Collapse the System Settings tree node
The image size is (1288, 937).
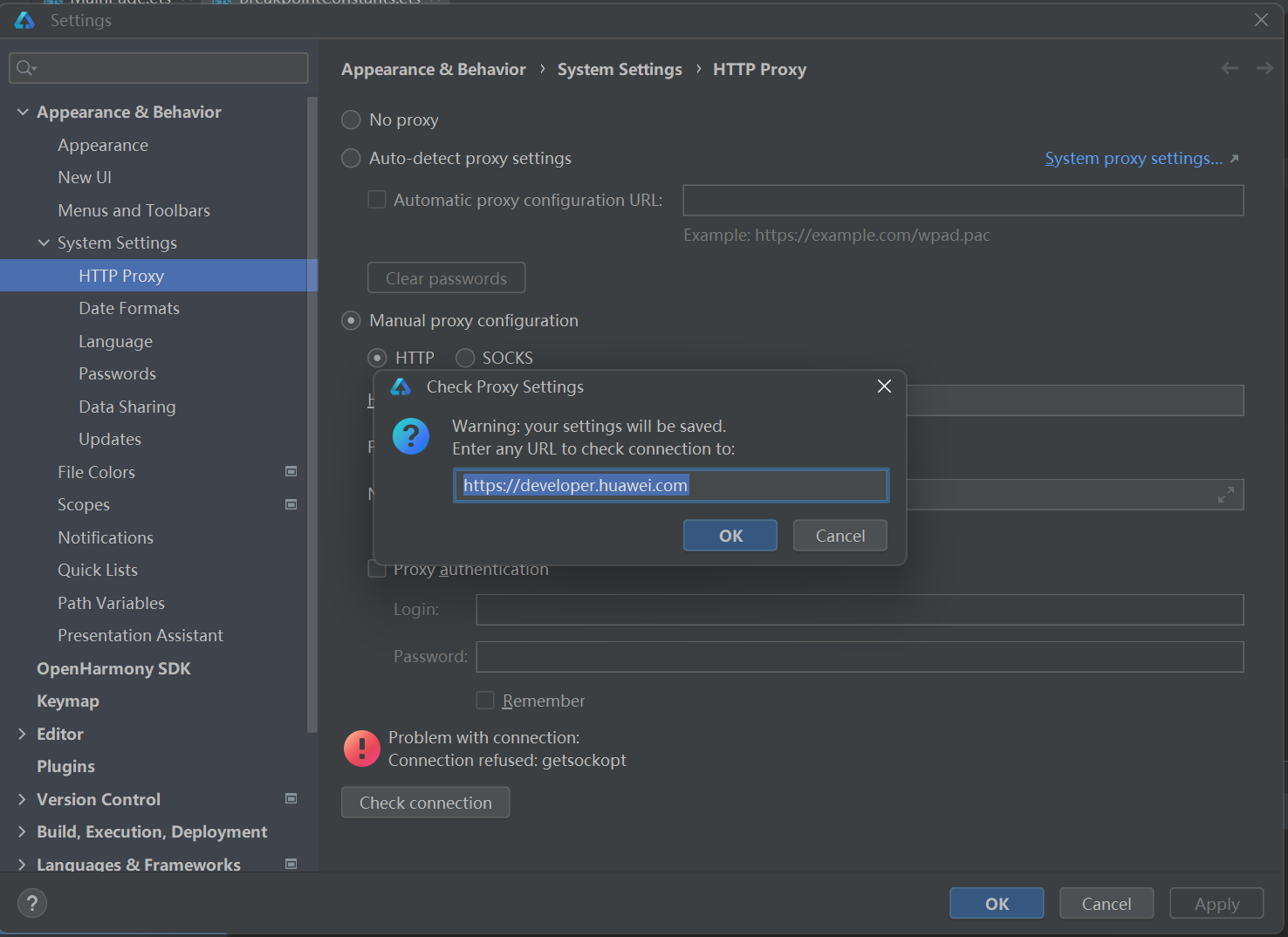(x=44, y=243)
